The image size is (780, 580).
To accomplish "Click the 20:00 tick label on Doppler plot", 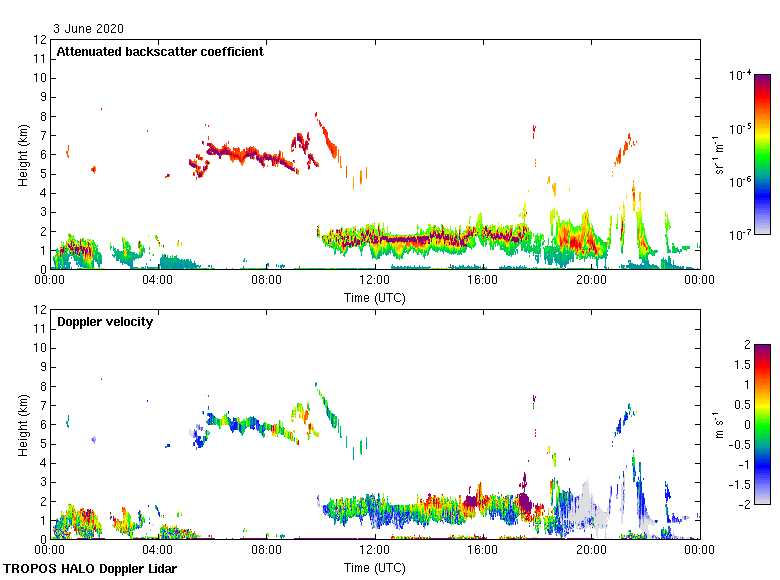I will (x=590, y=551).
